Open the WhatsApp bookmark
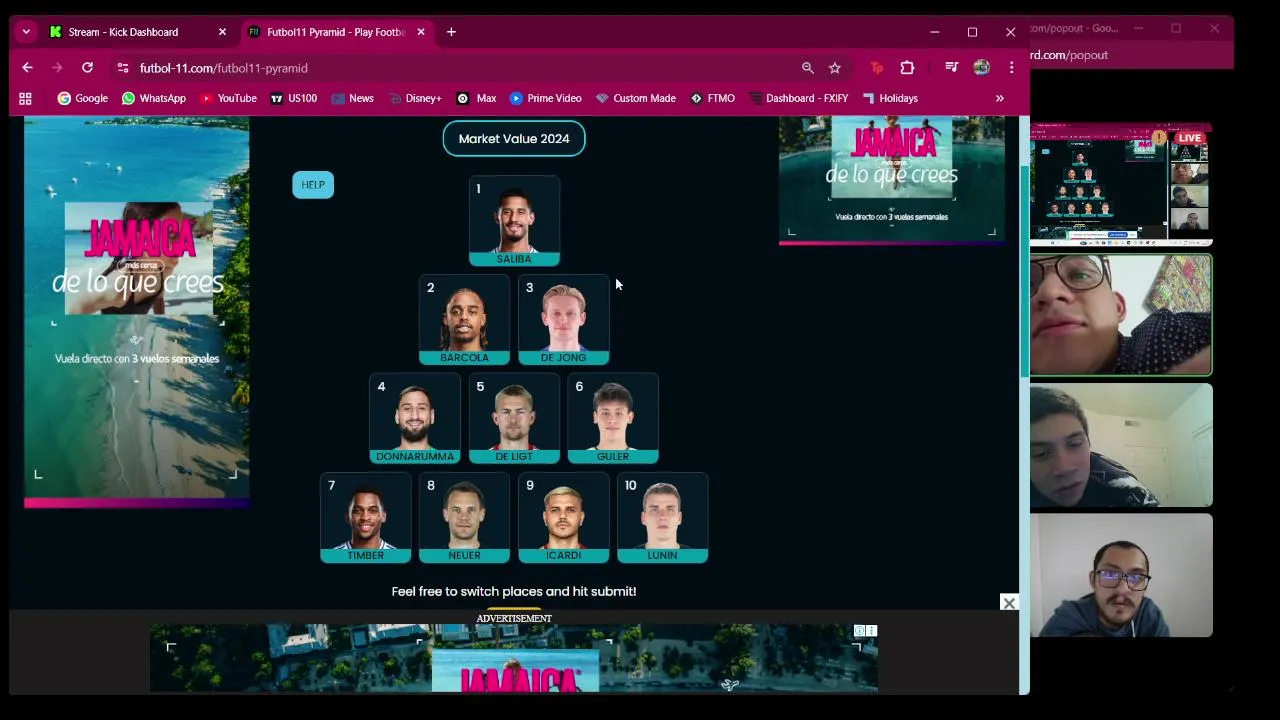The width and height of the screenshot is (1280, 720). 153,98
